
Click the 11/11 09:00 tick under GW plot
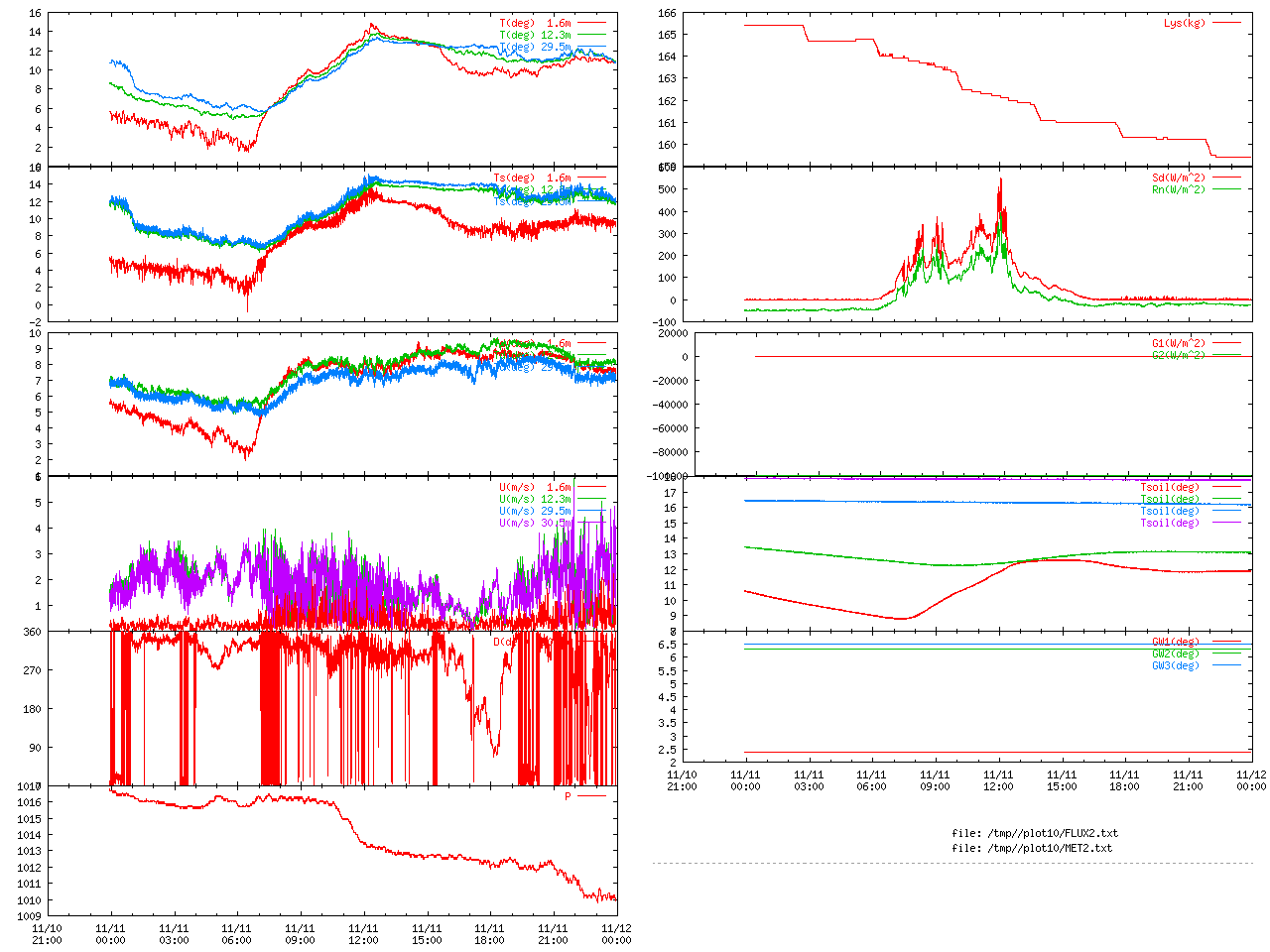pos(935,780)
